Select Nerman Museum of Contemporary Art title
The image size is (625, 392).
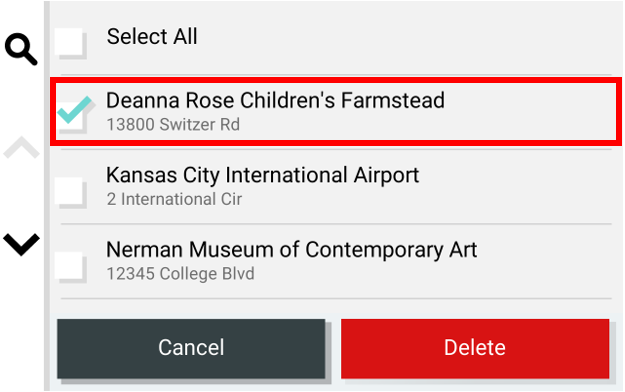click(x=291, y=250)
